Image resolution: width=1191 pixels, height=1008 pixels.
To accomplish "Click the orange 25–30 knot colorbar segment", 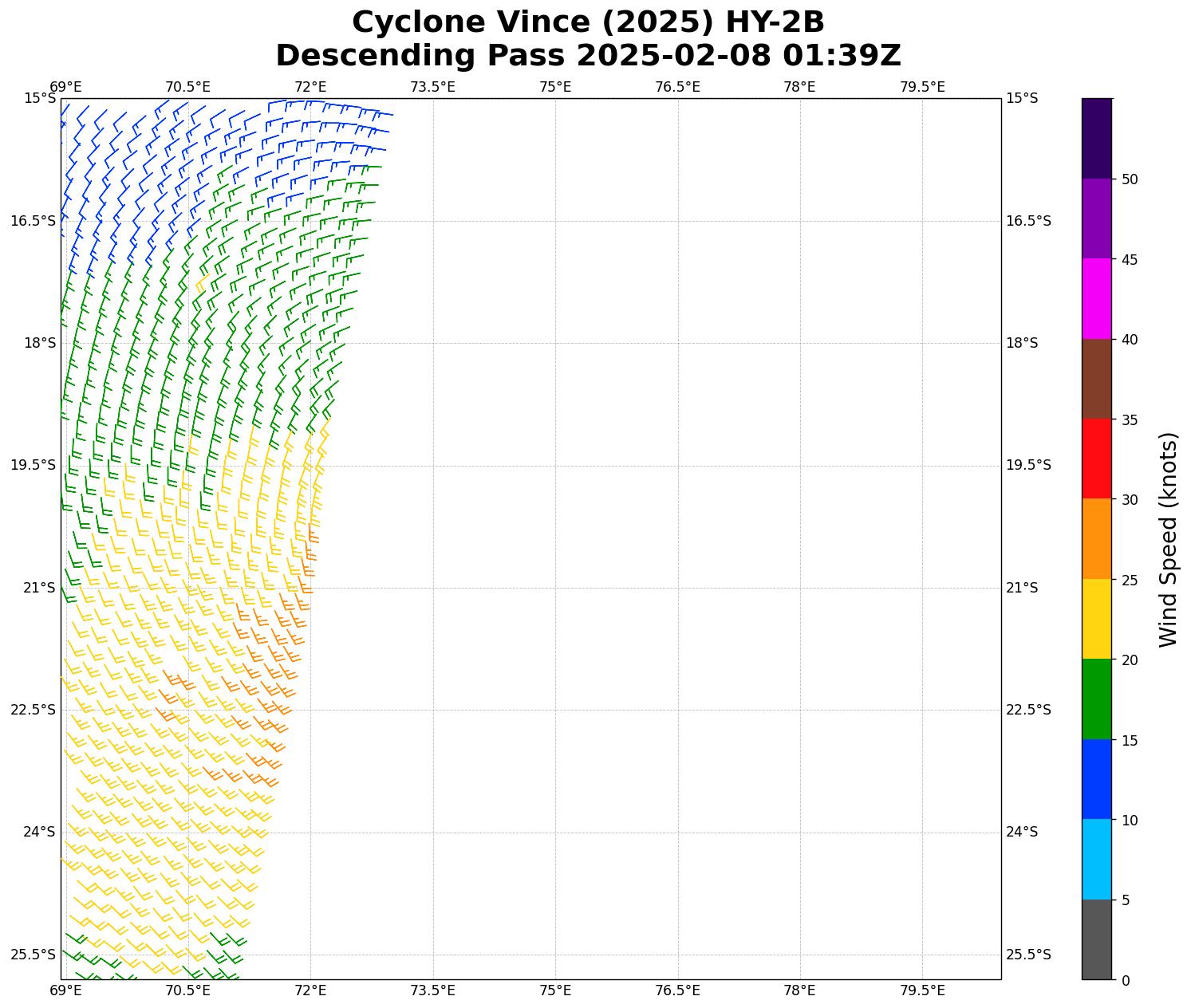I will coord(1097,538).
